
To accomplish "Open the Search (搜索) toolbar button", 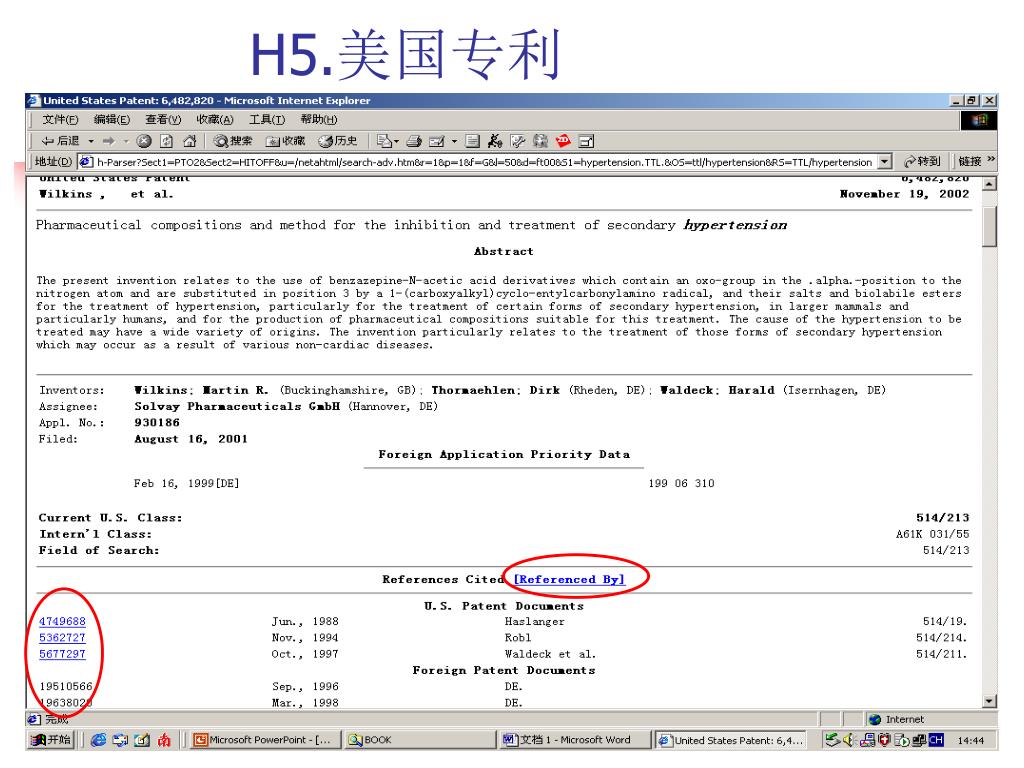I will (x=233, y=140).
